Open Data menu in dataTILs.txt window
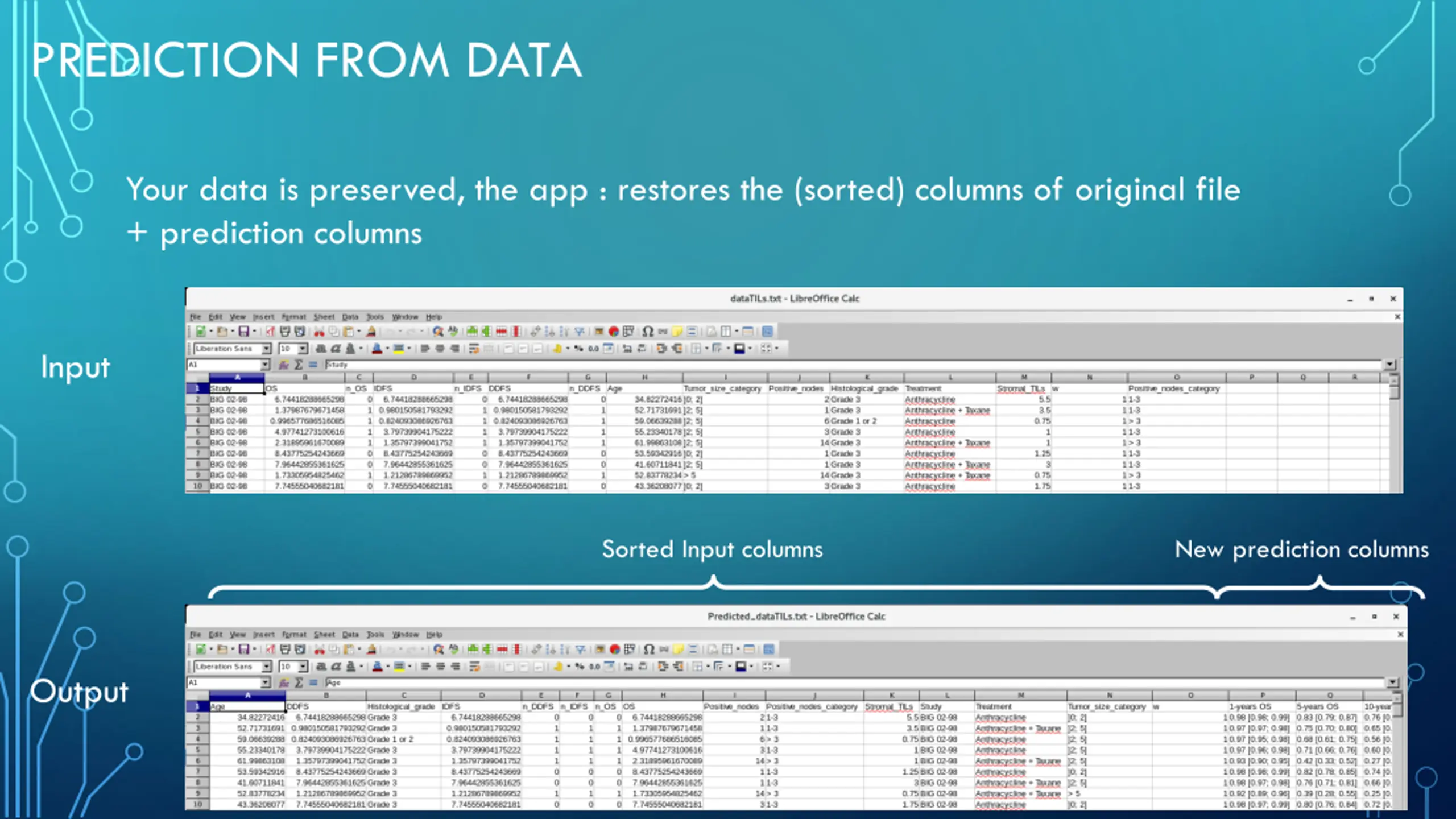 [350, 317]
